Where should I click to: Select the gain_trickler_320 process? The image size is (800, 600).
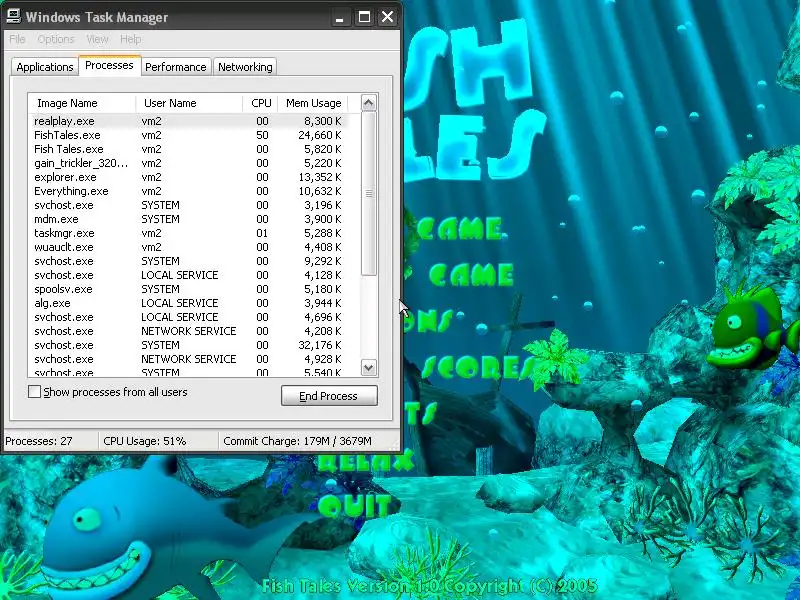(188, 163)
